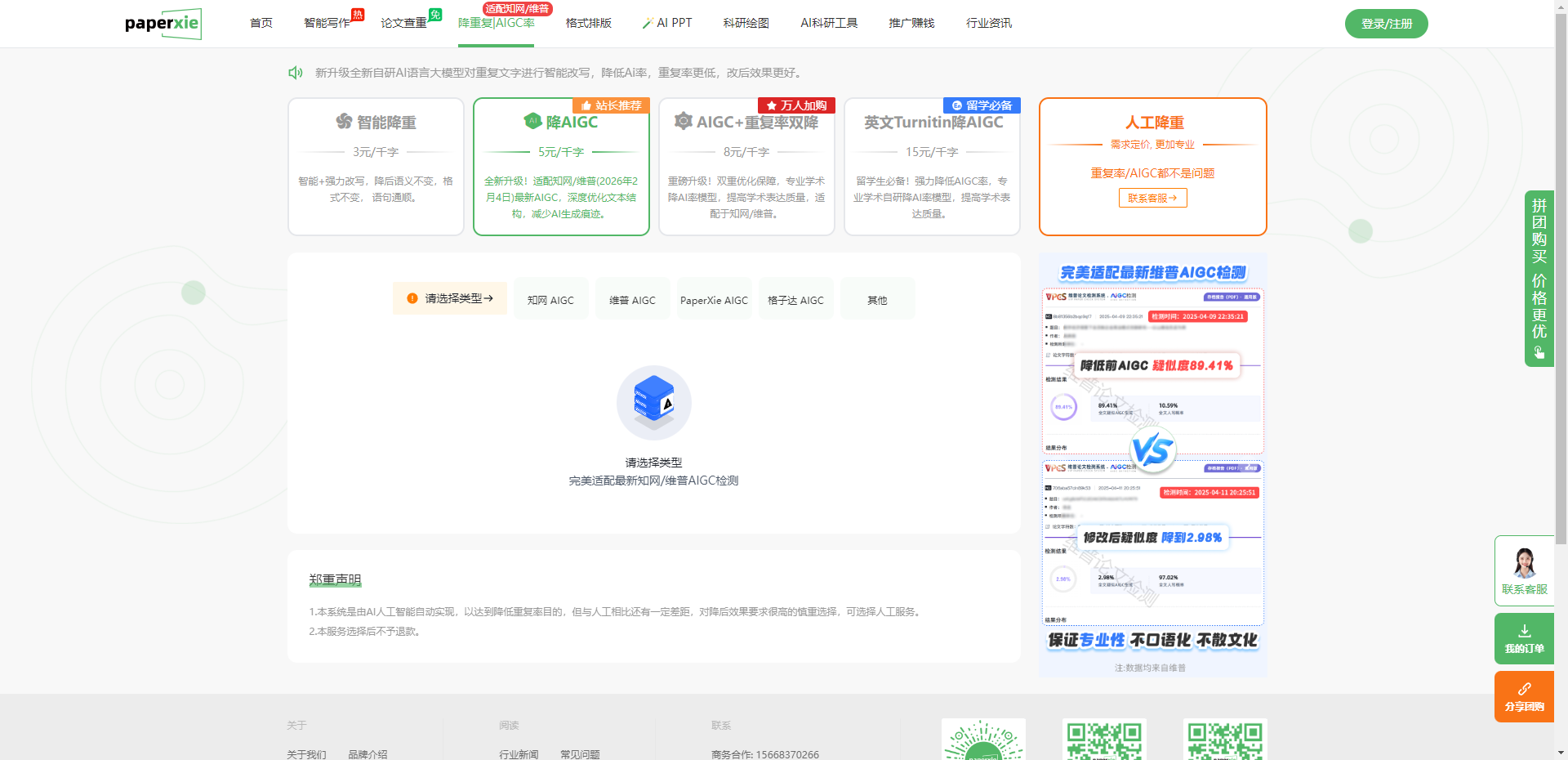Click the 联系客服 floating button
This screenshot has width=1568, height=760.
(x=1524, y=570)
